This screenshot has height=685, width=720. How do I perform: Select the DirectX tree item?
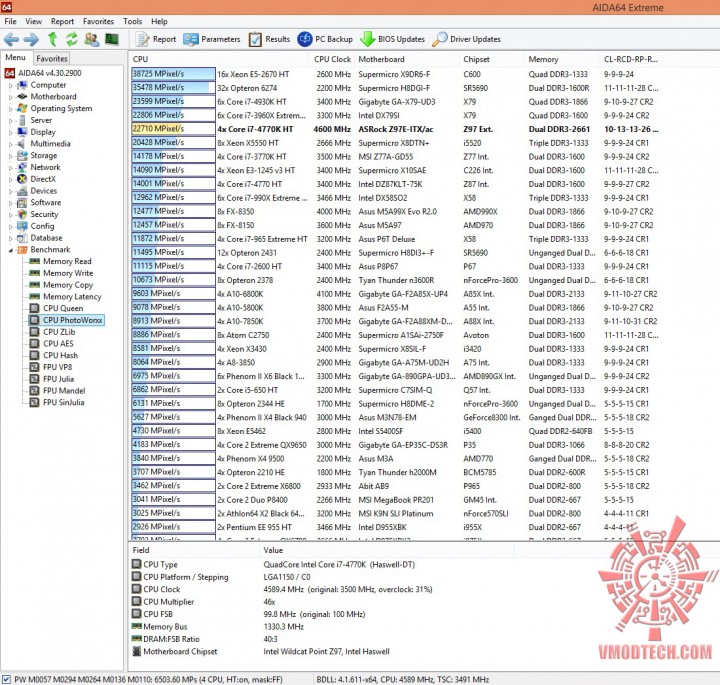36,179
